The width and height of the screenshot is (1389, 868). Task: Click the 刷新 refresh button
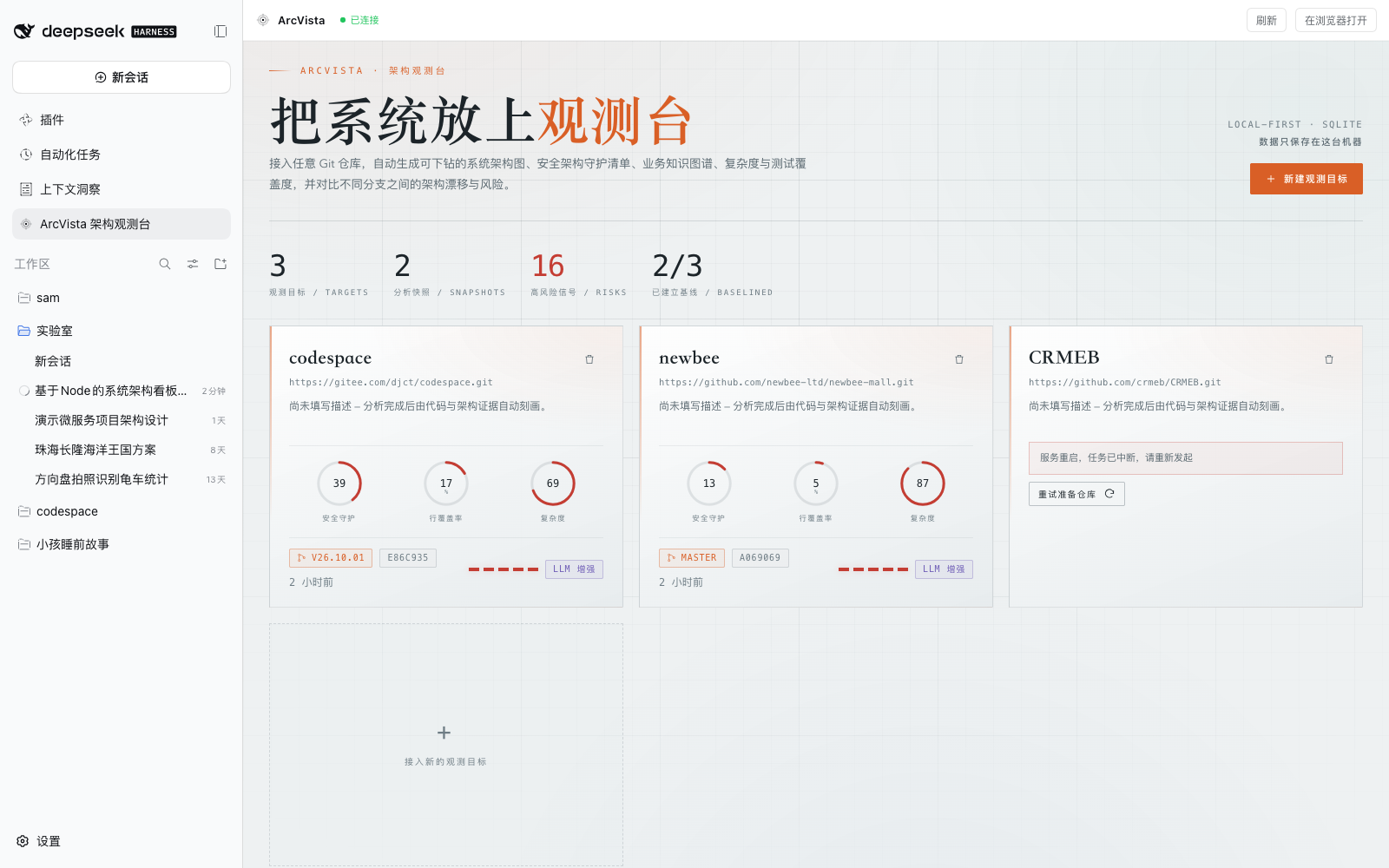(1267, 20)
